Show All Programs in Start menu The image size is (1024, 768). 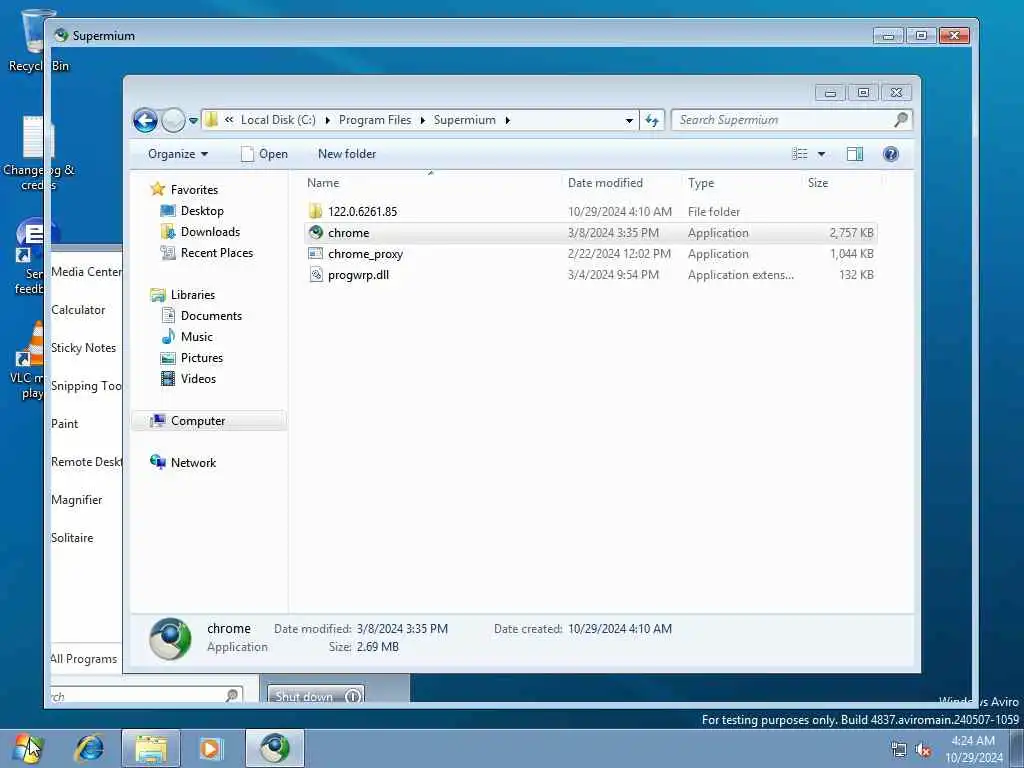point(84,659)
